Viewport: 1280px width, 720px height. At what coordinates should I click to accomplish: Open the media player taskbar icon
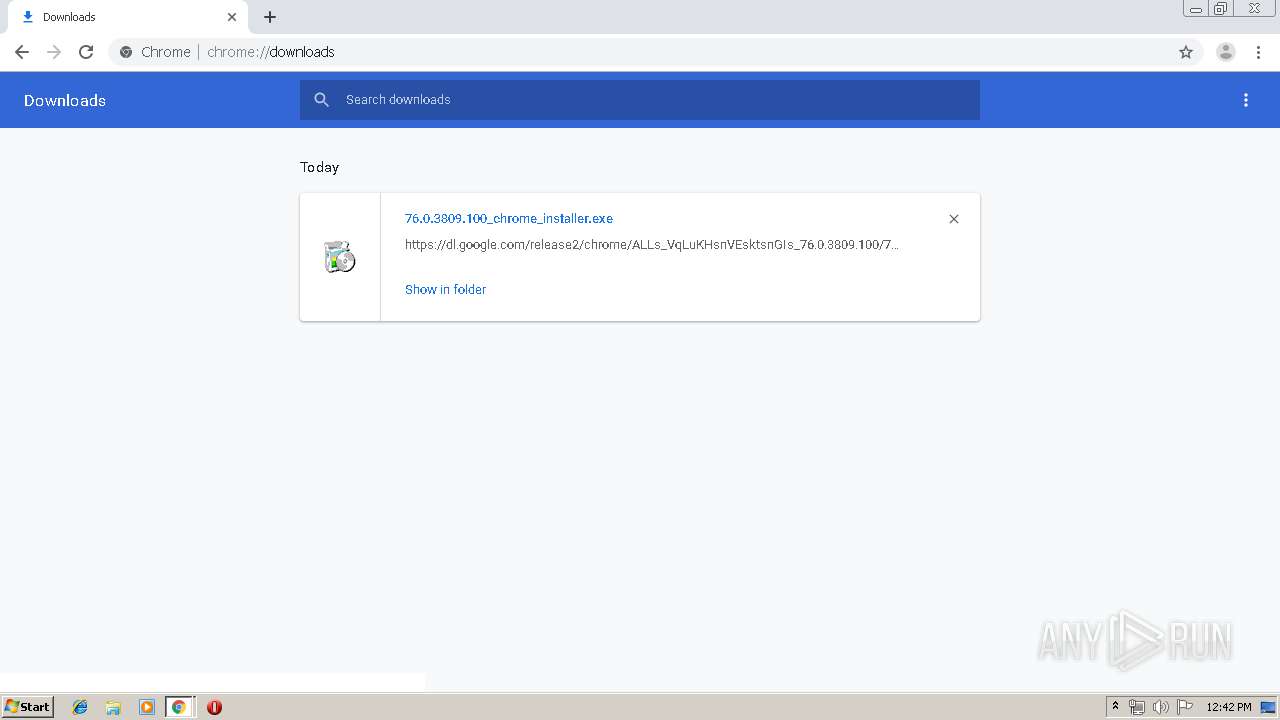pyautogui.click(x=146, y=707)
